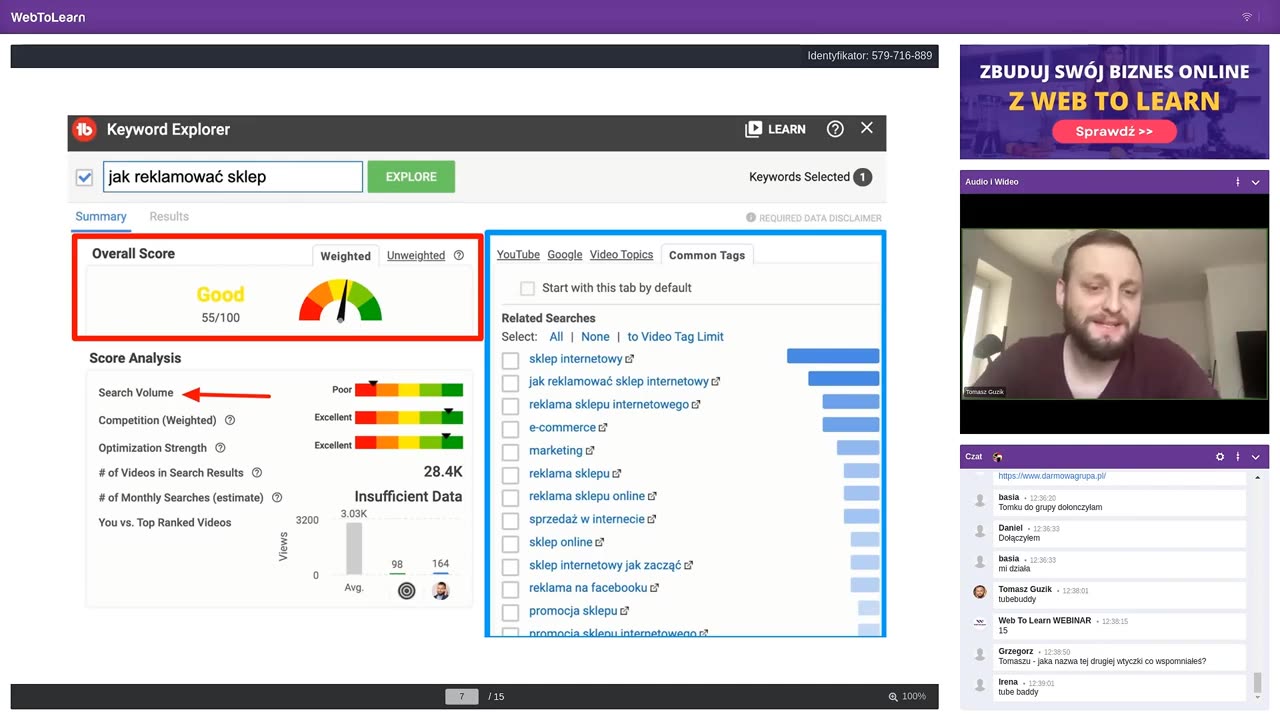
Task: Click help icon beside # of Monthly Searches
Action: [x=277, y=497]
